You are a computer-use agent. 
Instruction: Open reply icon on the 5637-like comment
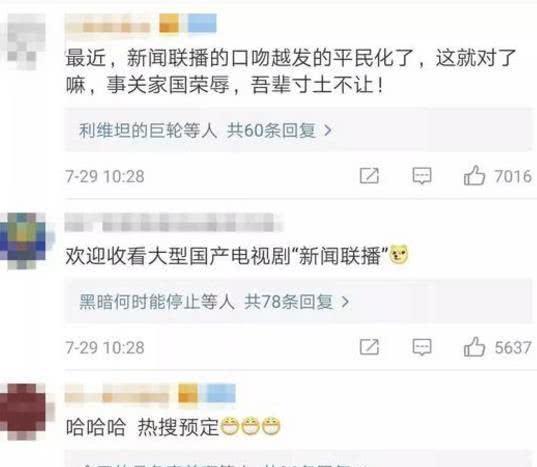[422, 347]
